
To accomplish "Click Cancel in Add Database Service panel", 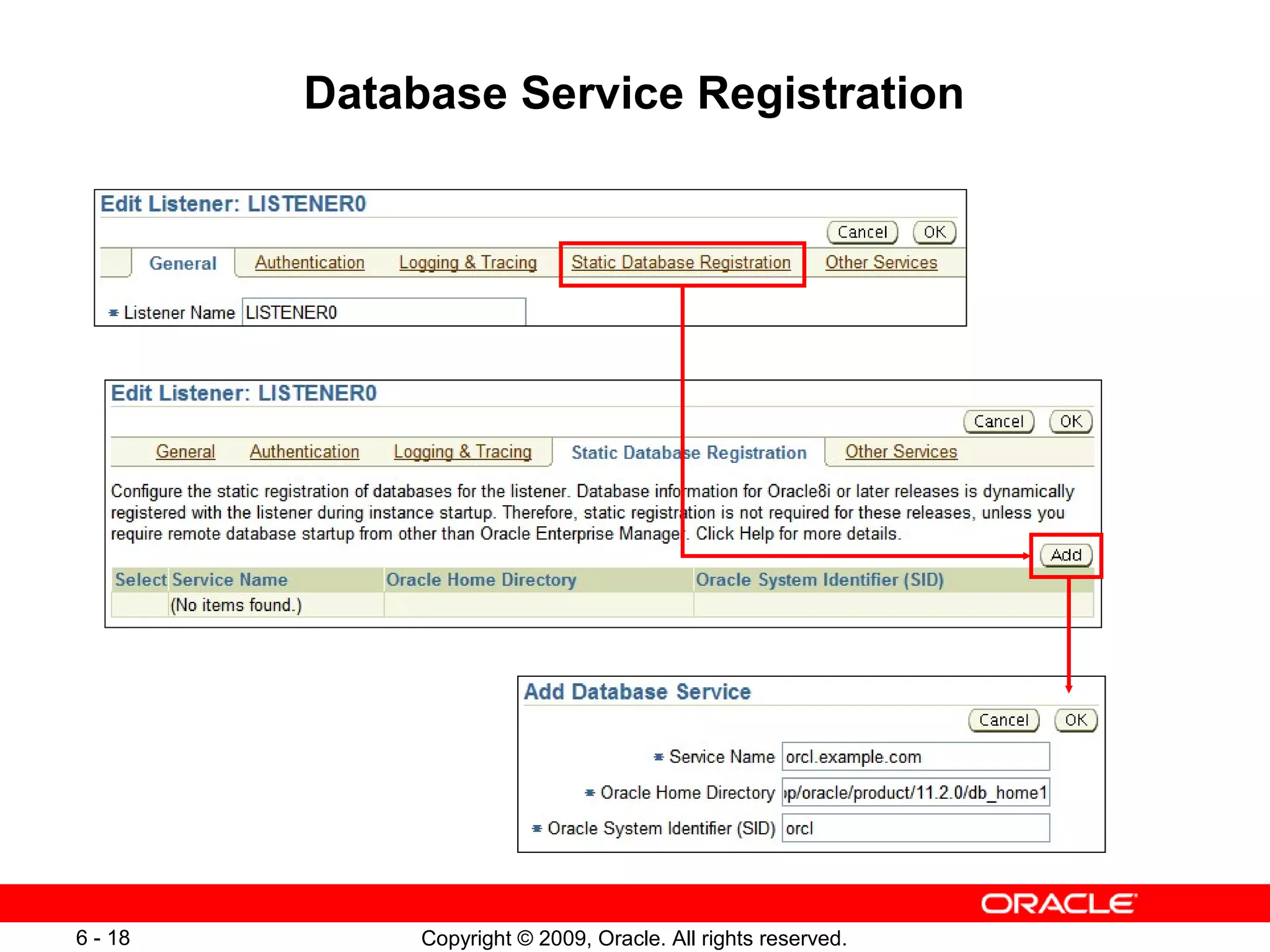I will coord(1003,720).
